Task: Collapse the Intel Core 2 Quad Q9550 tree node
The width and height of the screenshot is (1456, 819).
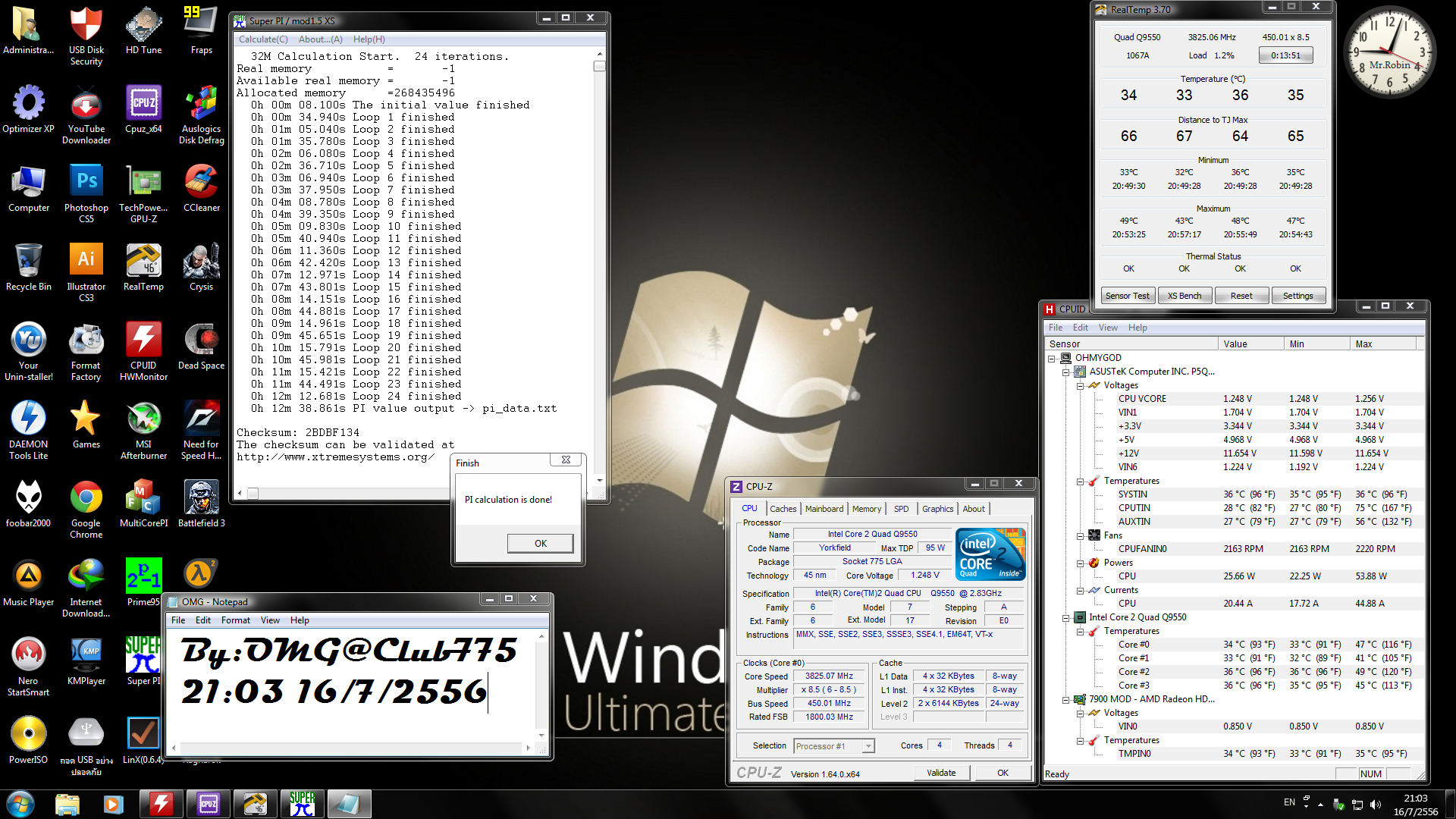Action: pos(1066,617)
